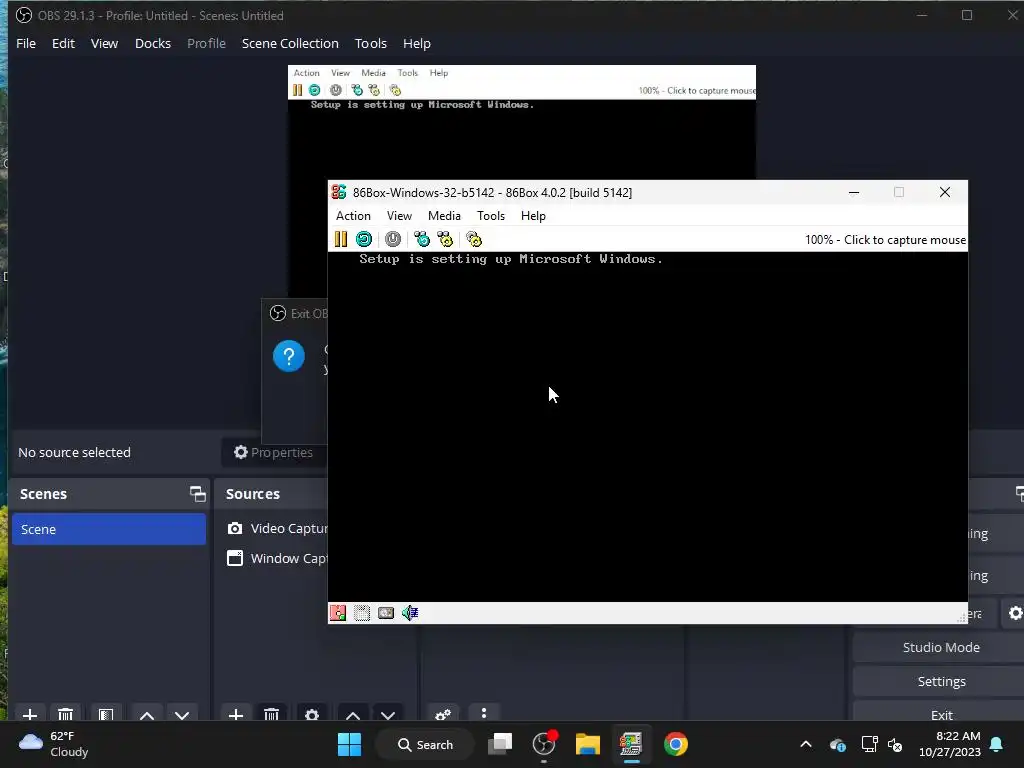The width and height of the screenshot is (1024, 768).
Task: Open OBS View menu
Action: pyautogui.click(x=104, y=43)
